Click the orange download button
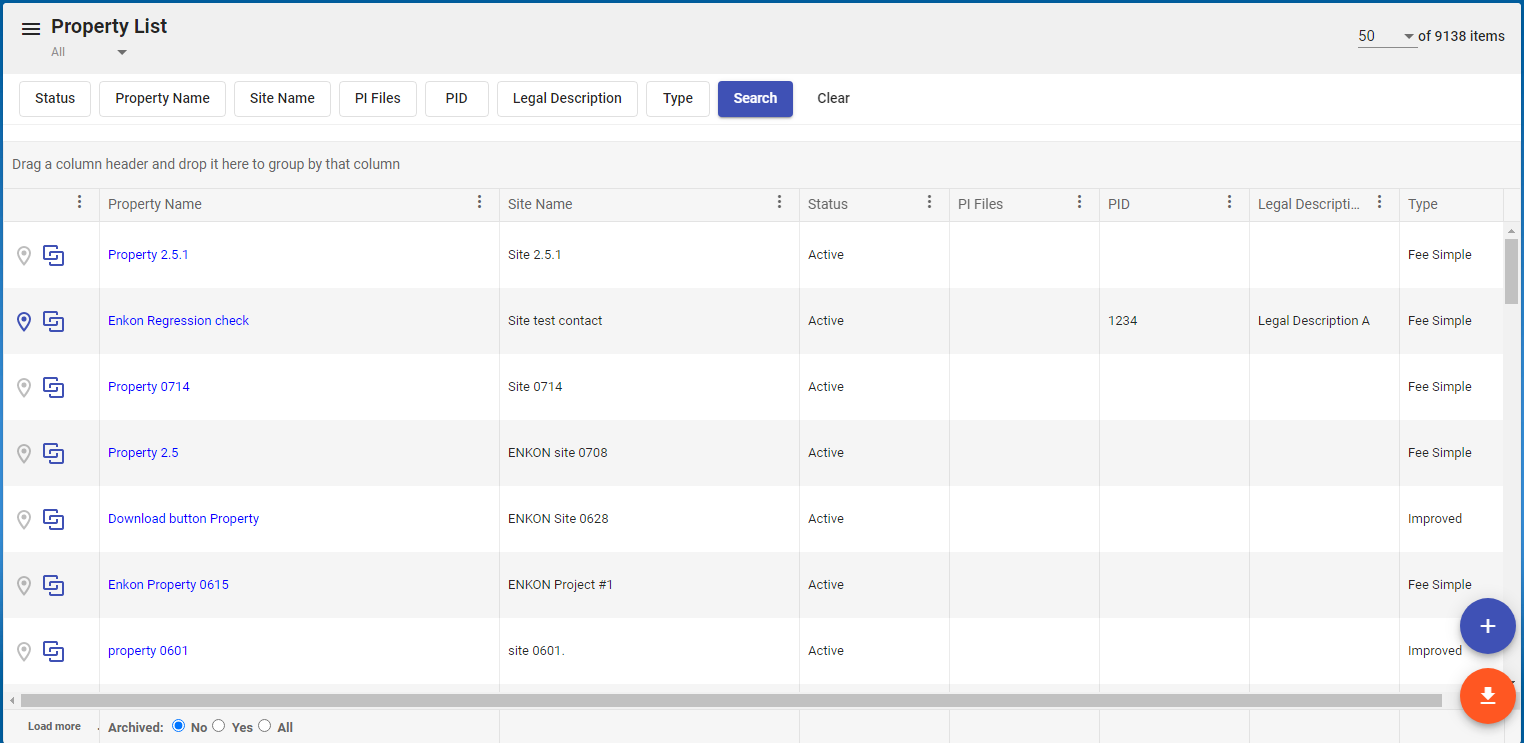The image size is (1524, 743). [1487, 696]
